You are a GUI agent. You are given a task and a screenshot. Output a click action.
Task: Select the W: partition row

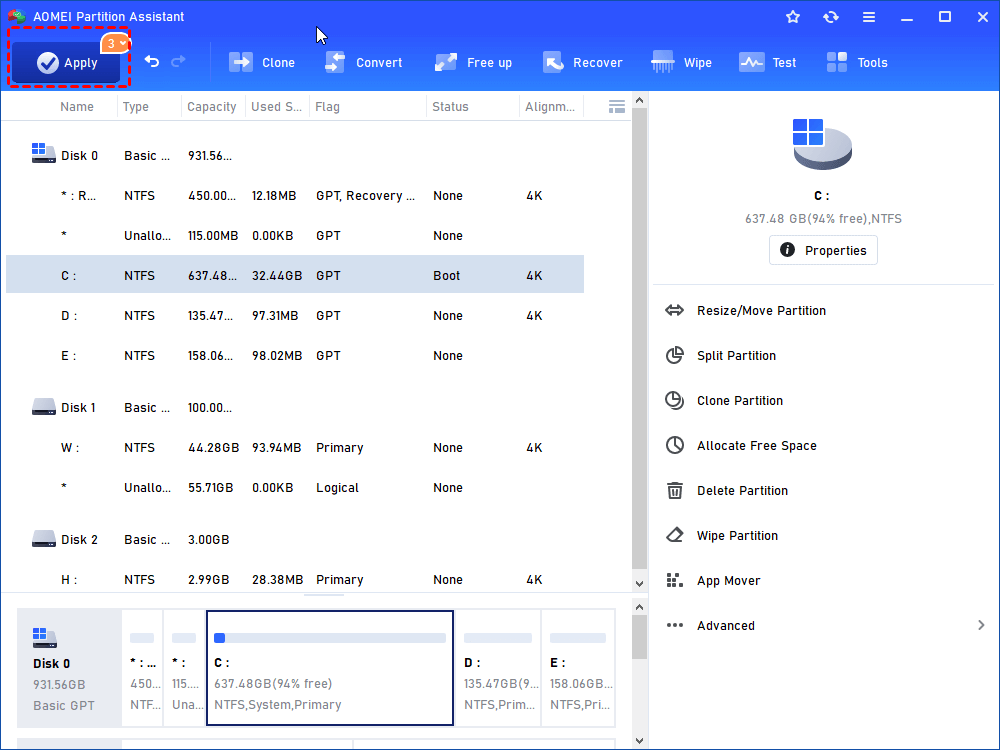click(x=295, y=448)
